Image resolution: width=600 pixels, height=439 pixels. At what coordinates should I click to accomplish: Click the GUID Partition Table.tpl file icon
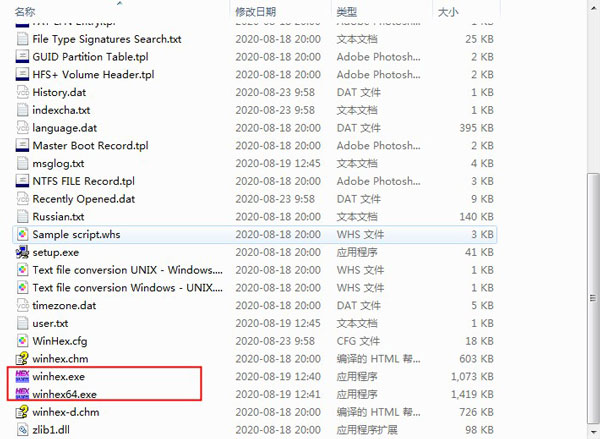pos(22,57)
